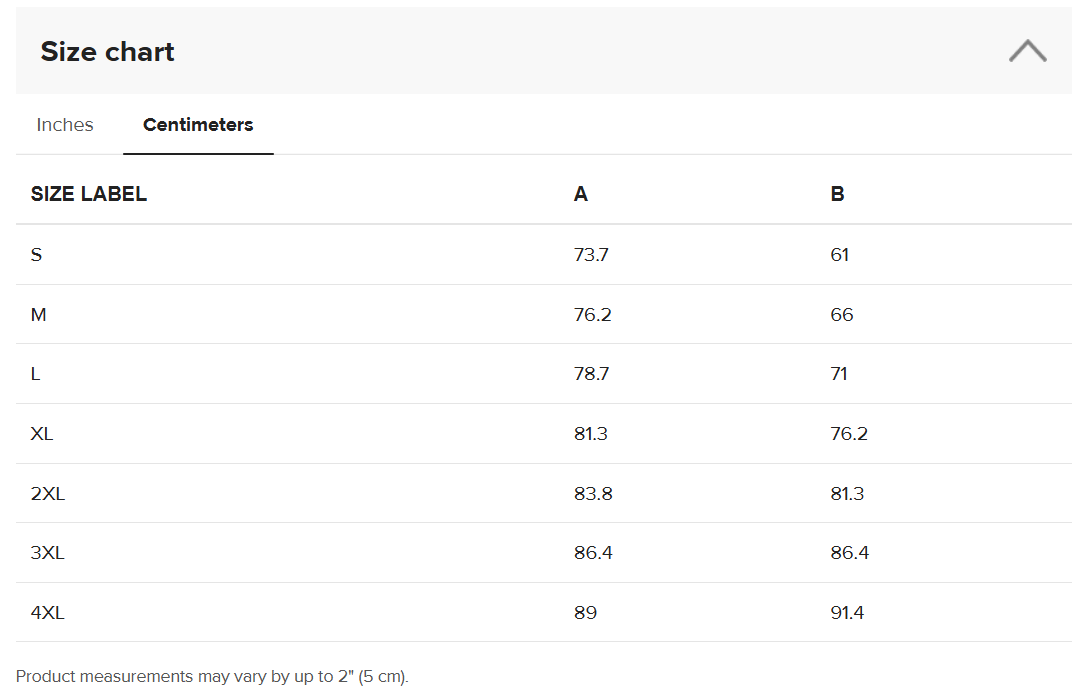Collapse the Size chart section chevron

click(1027, 51)
